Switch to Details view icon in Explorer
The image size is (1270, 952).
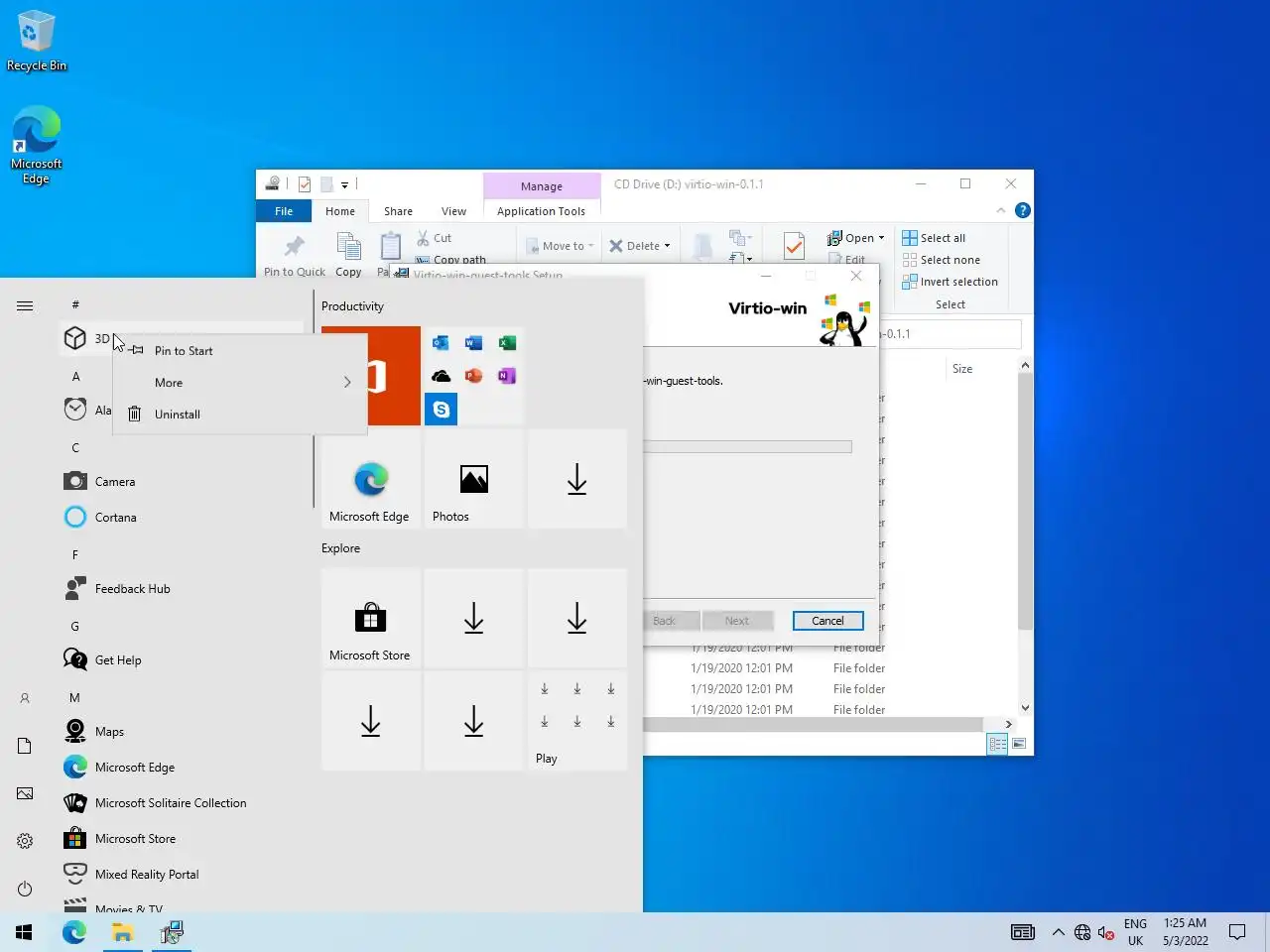[x=998, y=744]
